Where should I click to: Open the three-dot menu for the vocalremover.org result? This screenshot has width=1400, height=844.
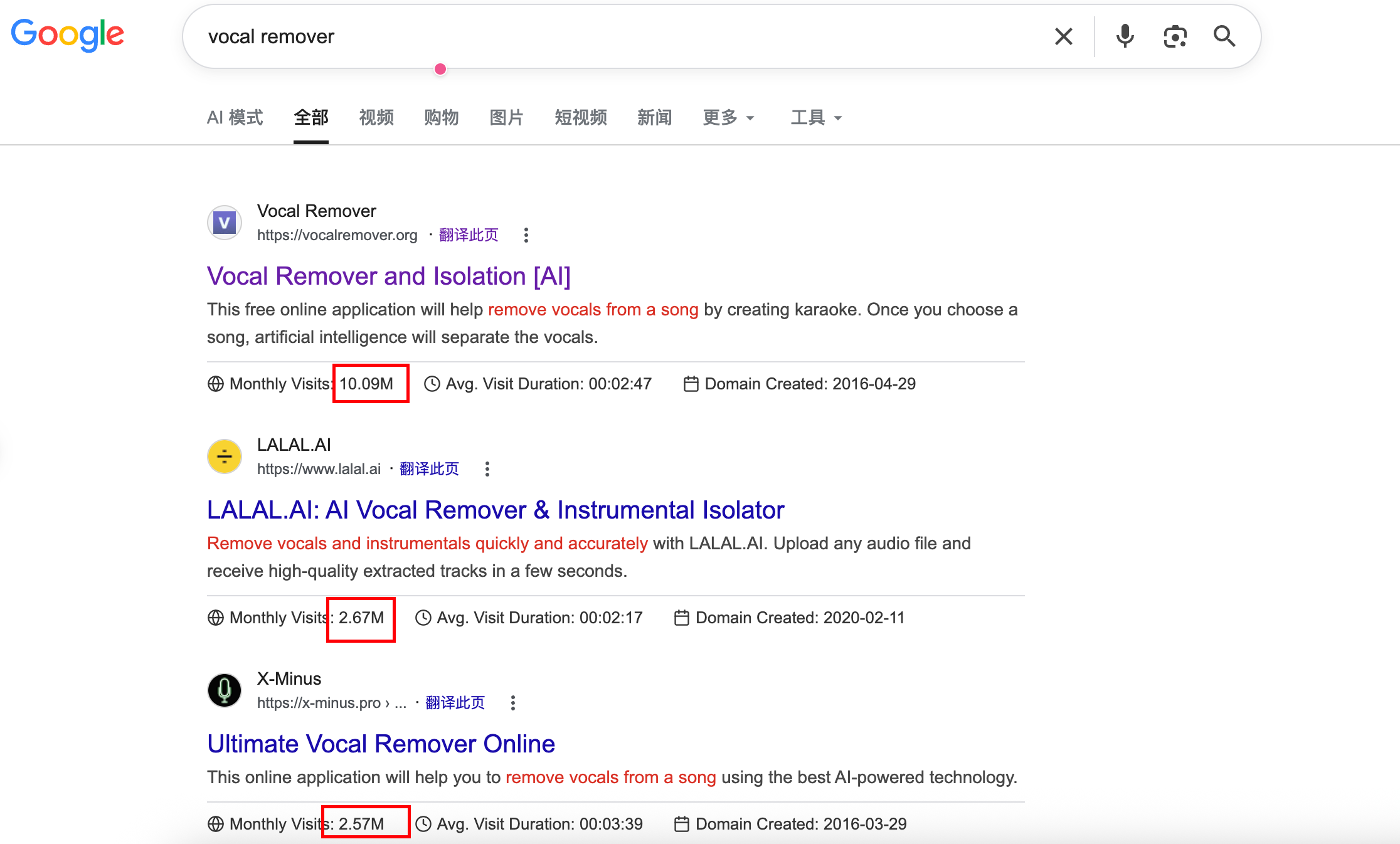point(526,235)
